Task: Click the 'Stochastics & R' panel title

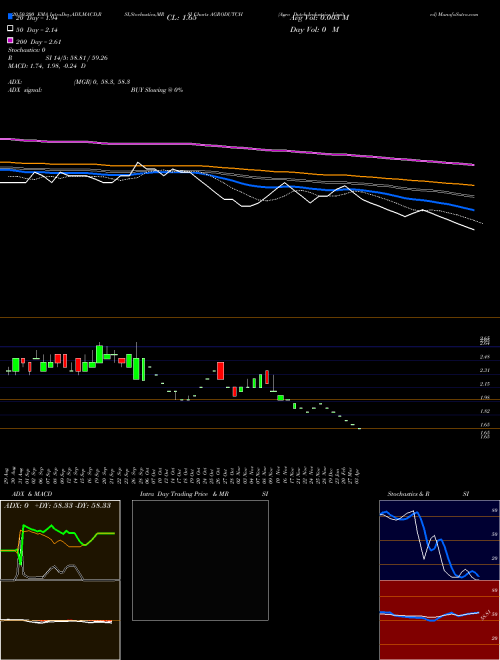Action: click(409, 494)
